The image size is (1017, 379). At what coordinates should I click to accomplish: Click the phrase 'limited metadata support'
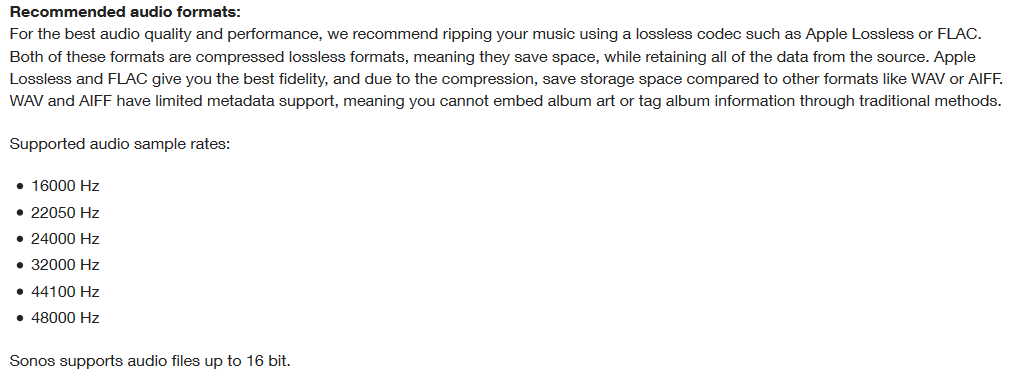tap(246, 101)
